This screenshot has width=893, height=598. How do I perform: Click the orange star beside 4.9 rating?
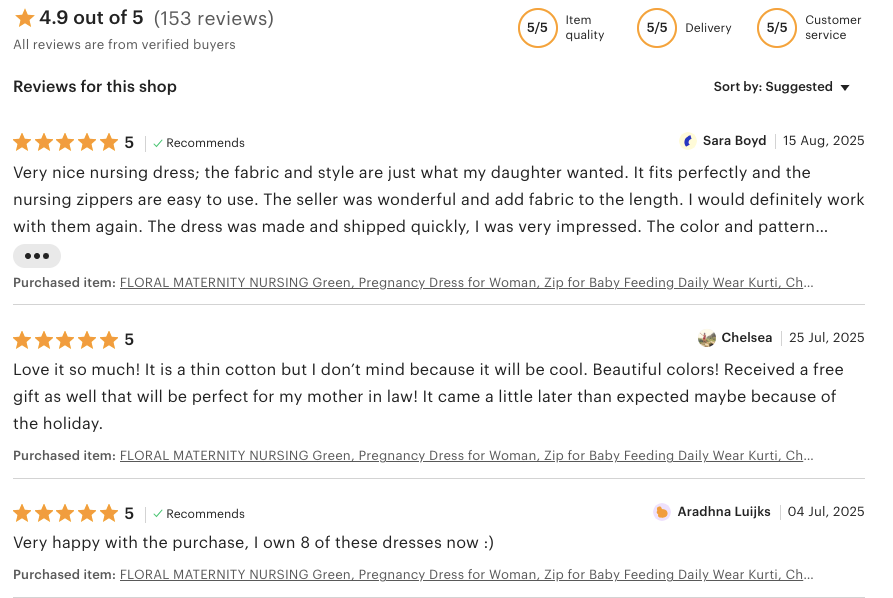[x=25, y=18]
